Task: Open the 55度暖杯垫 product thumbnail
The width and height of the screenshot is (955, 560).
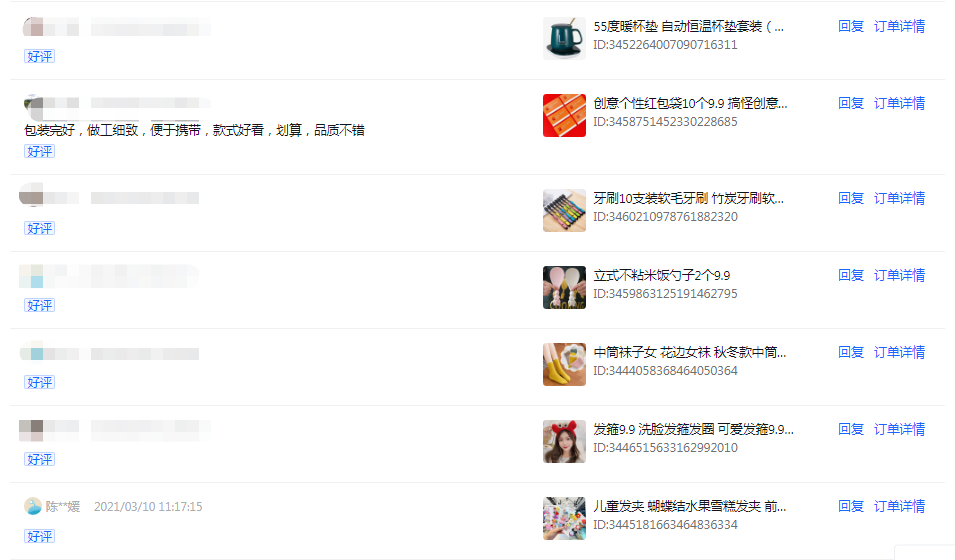Action: (x=564, y=38)
